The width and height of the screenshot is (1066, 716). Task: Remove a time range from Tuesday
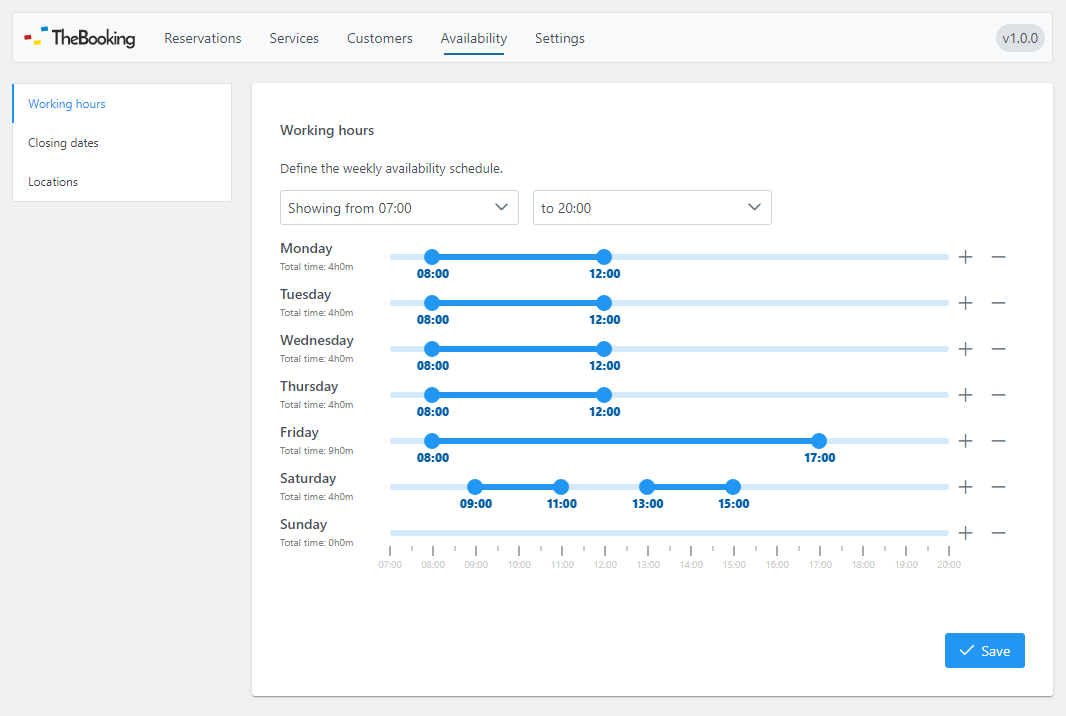[x=998, y=303]
